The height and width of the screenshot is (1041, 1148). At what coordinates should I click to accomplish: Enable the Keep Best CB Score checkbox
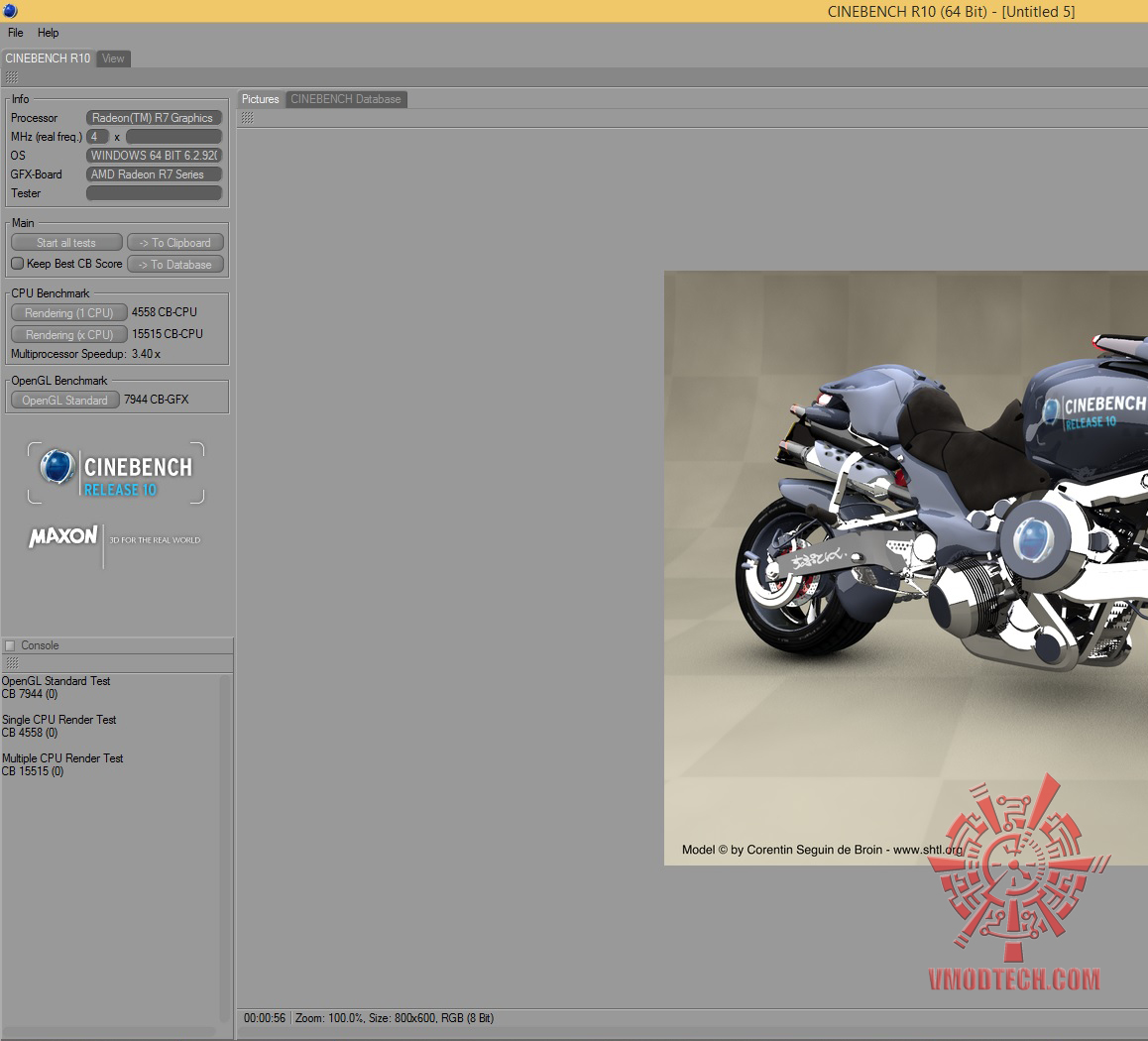coord(18,264)
